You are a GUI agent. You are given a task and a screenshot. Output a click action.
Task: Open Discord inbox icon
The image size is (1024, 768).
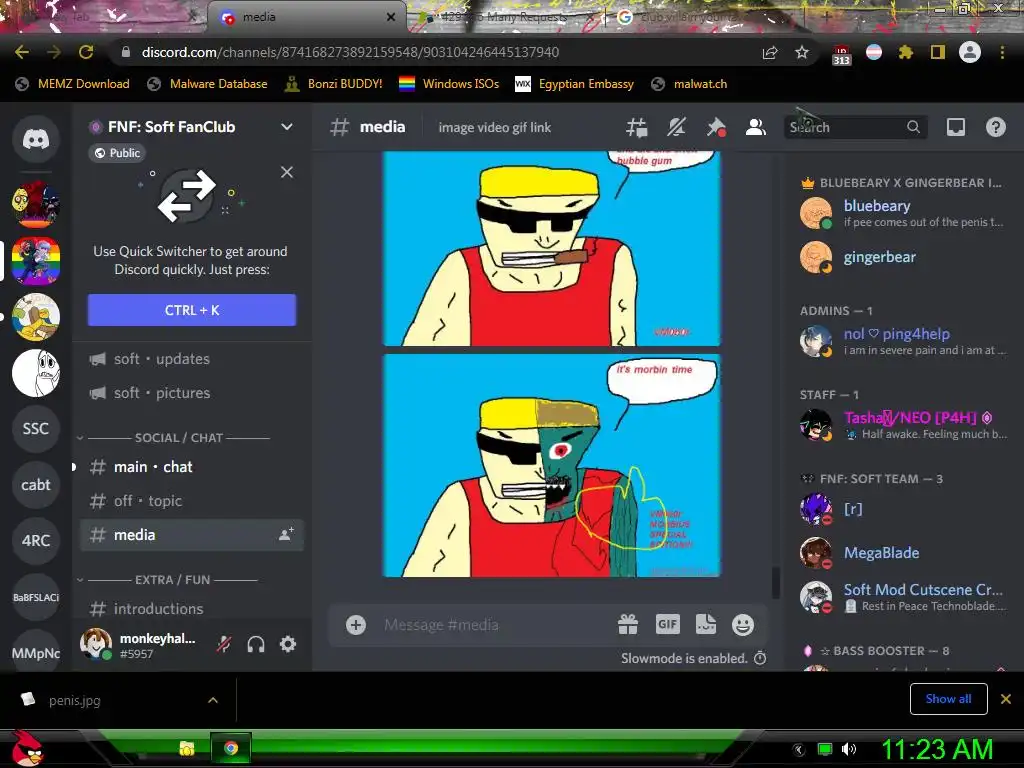pyautogui.click(x=956, y=127)
